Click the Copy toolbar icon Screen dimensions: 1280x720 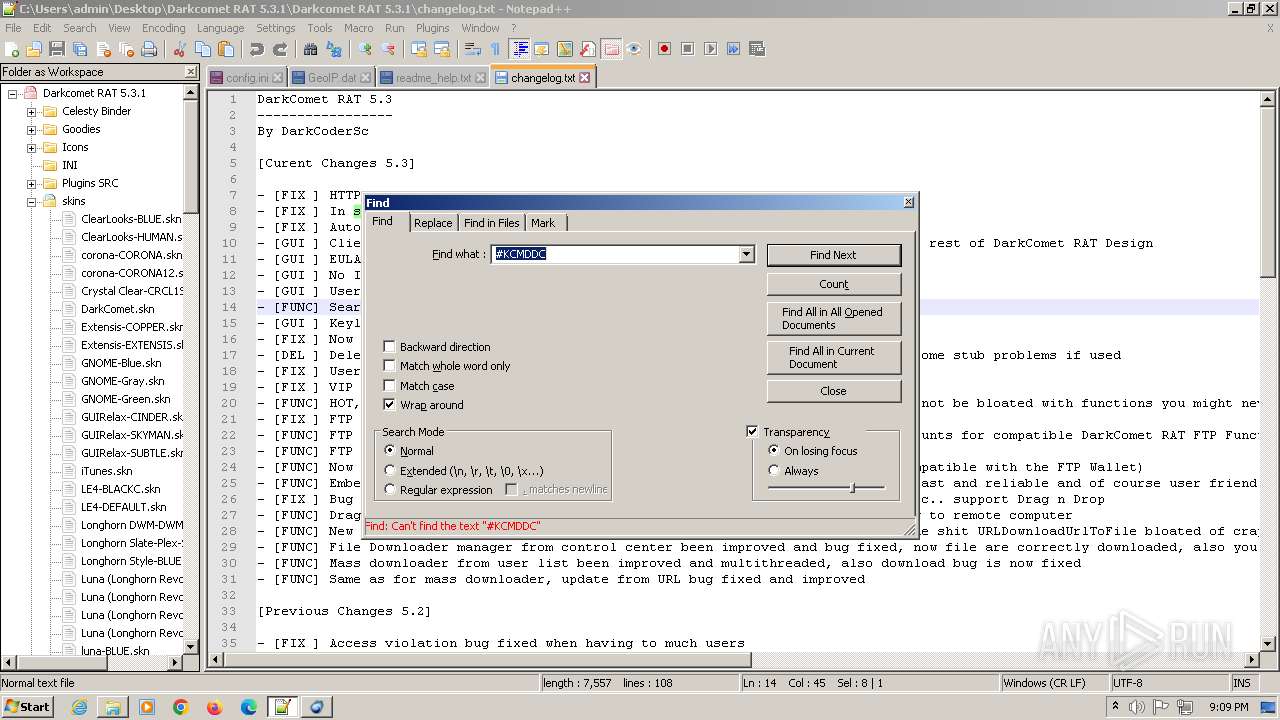point(203,49)
